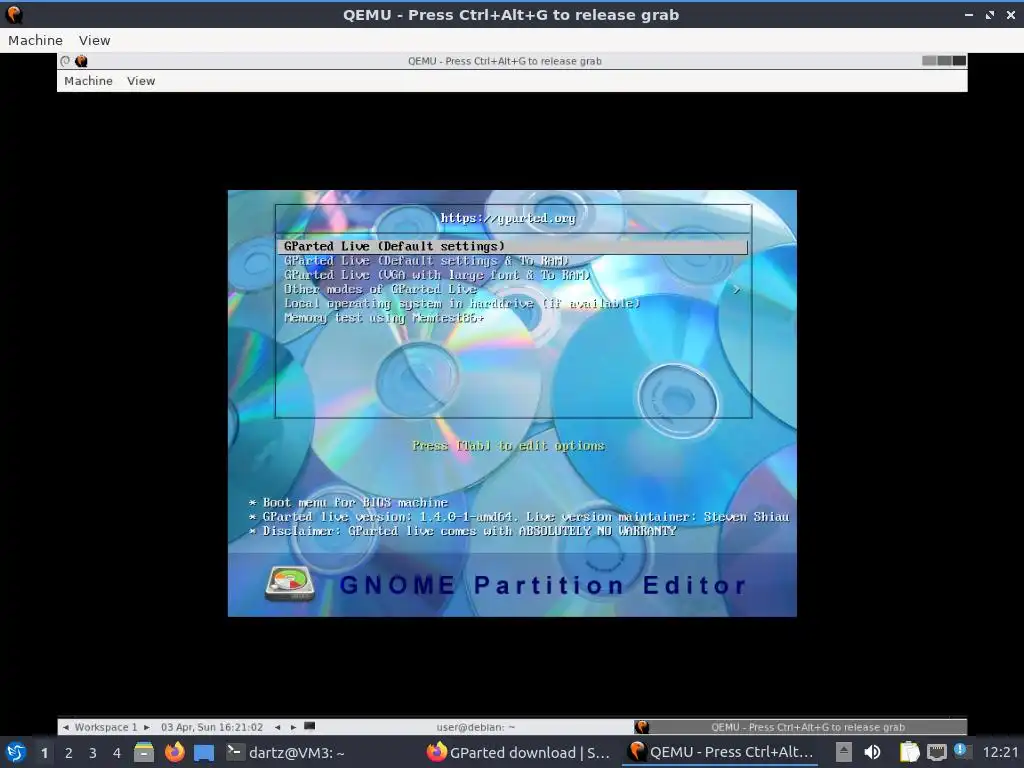Screen dimensions: 1024x768
Task: Click the Workspace 1 label in inner panel
Action: 106,727
